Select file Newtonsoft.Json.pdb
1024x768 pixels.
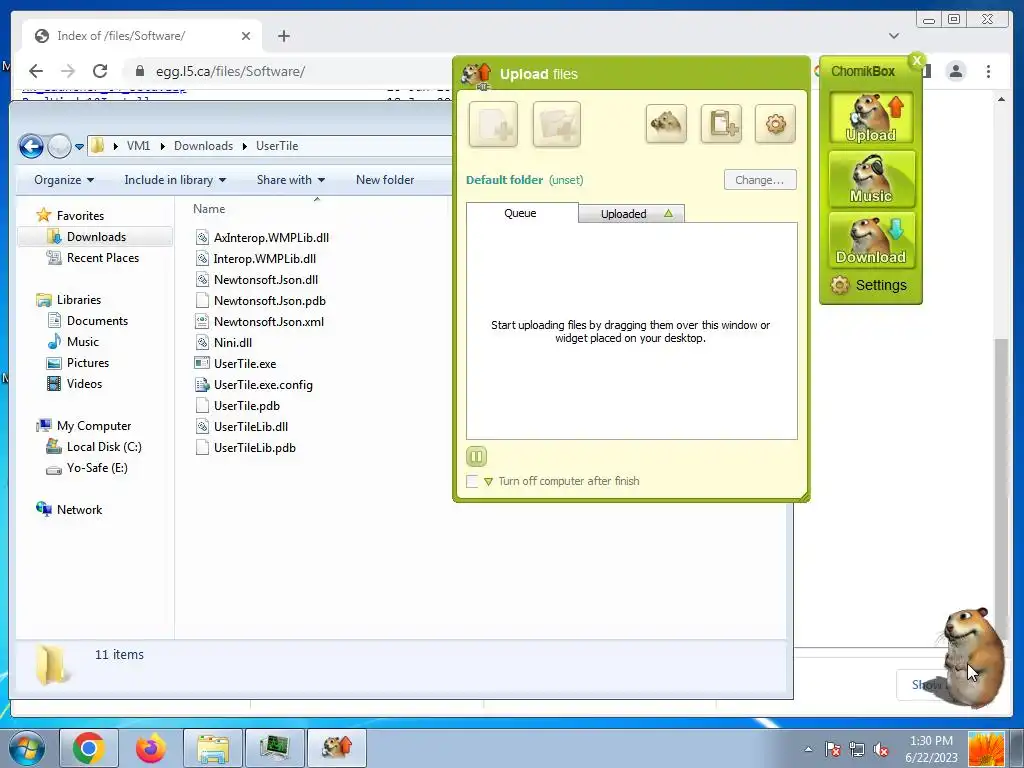[x=269, y=300]
